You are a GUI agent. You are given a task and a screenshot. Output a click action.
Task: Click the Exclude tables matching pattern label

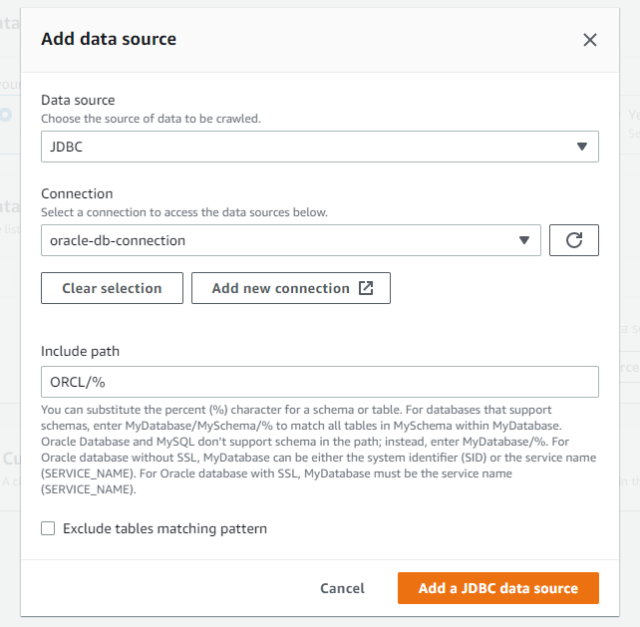tap(164, 528)
